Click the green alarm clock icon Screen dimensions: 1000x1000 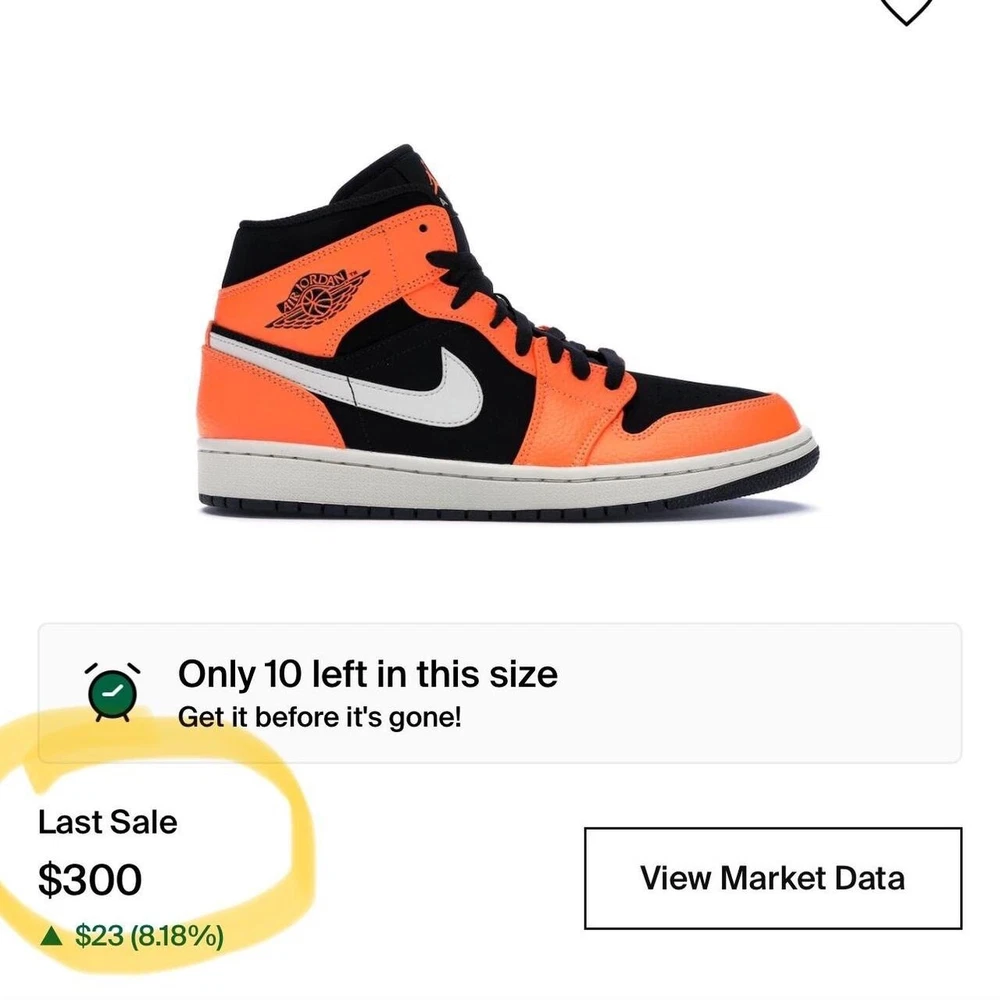112,692
